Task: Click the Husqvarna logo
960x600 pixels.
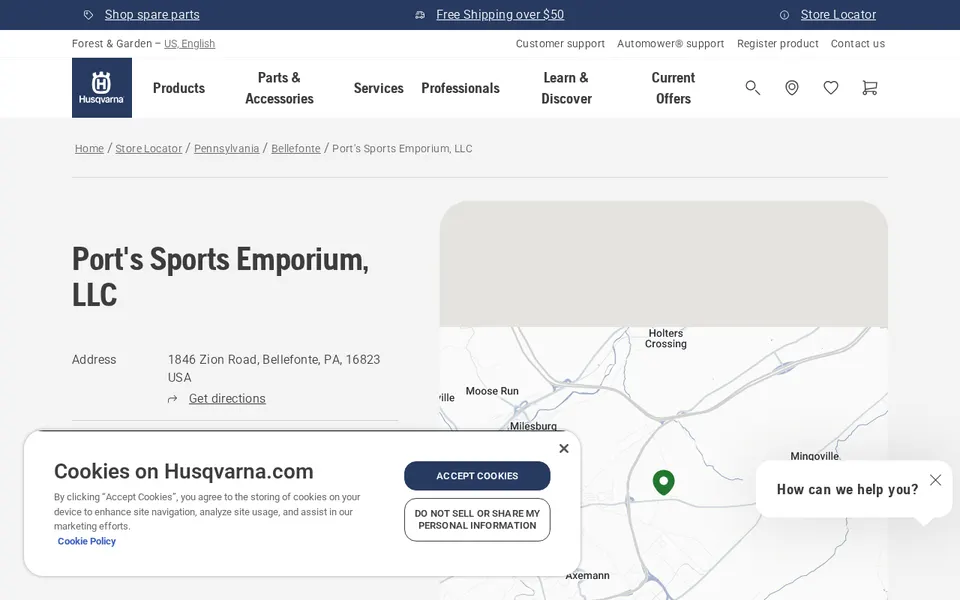Action: tap(102, 88)
